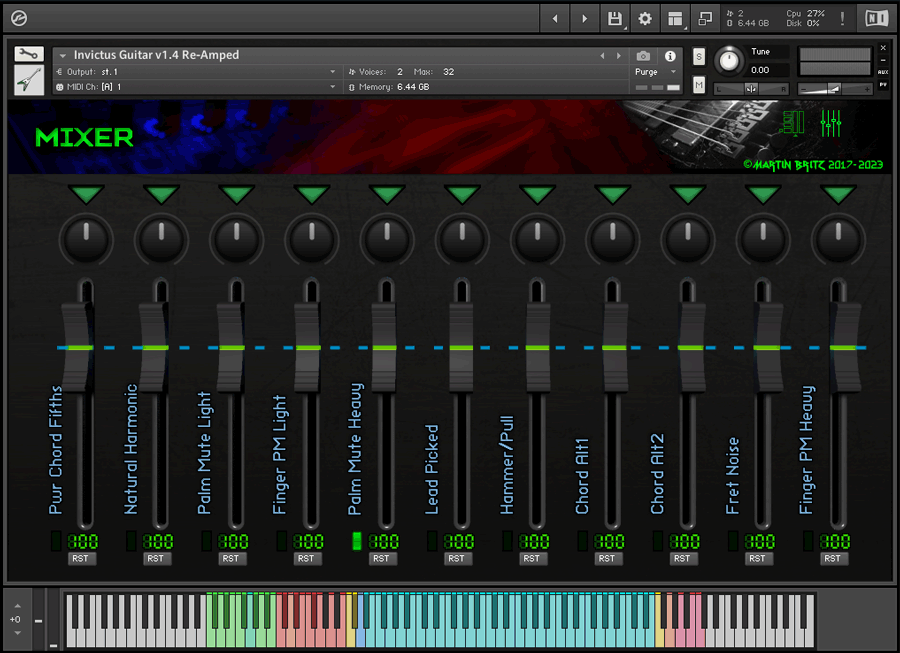The image size is (900, 653).
Task: Go to the next preset arrow in top bar
Action: (584, 19)
